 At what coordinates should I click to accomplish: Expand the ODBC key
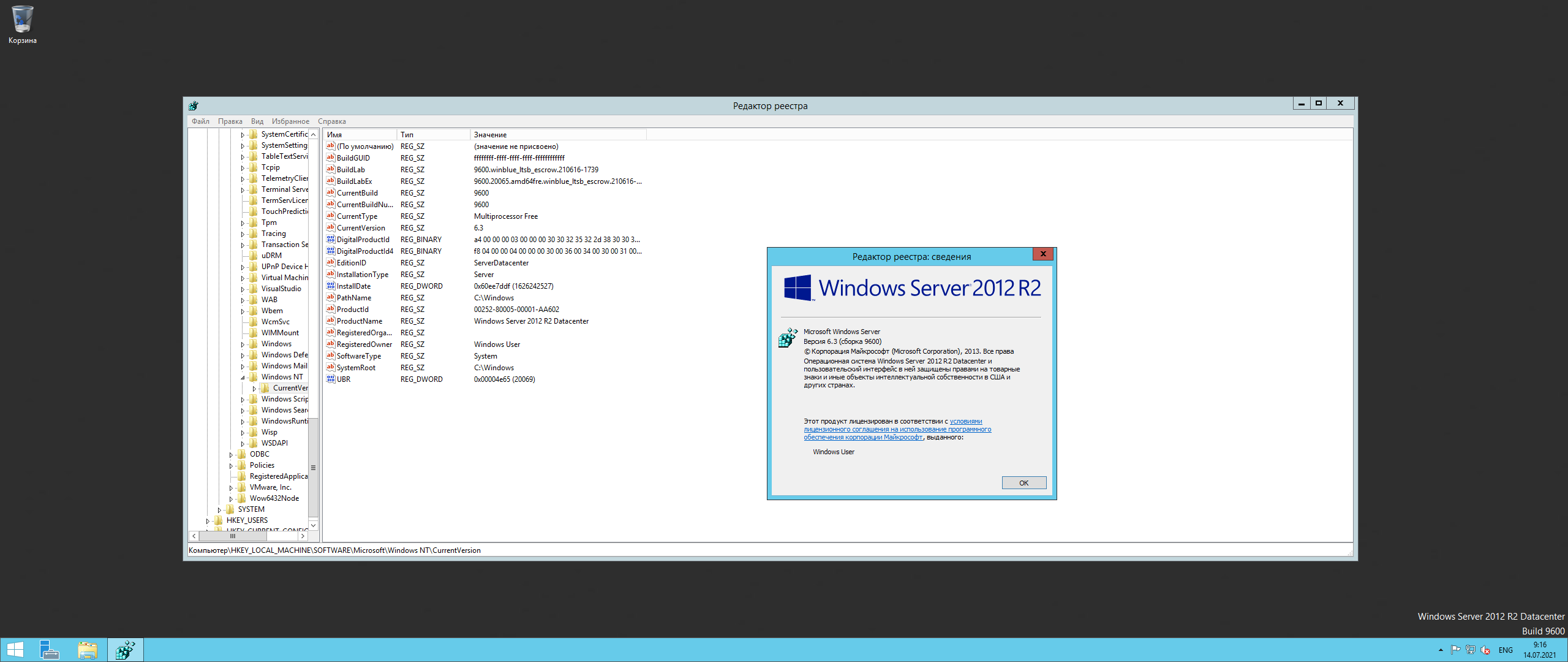pos(231,455)
